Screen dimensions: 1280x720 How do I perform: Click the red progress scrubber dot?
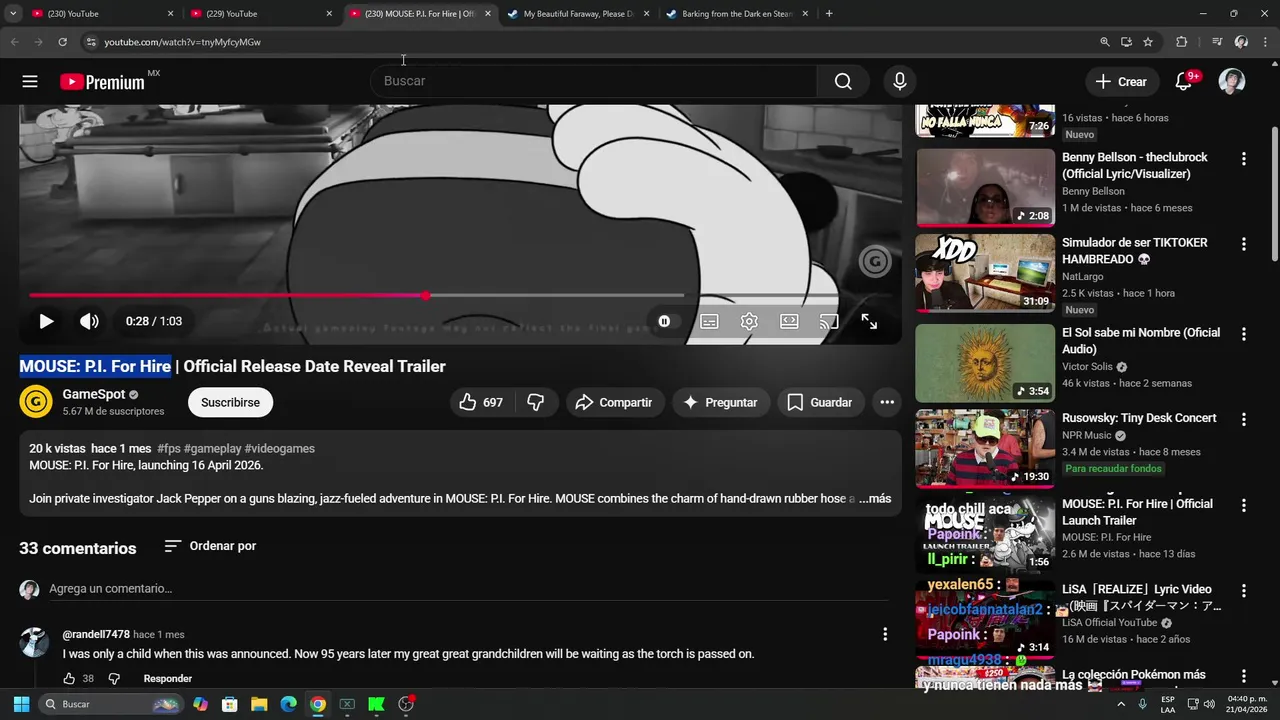[x=427, y=295]
